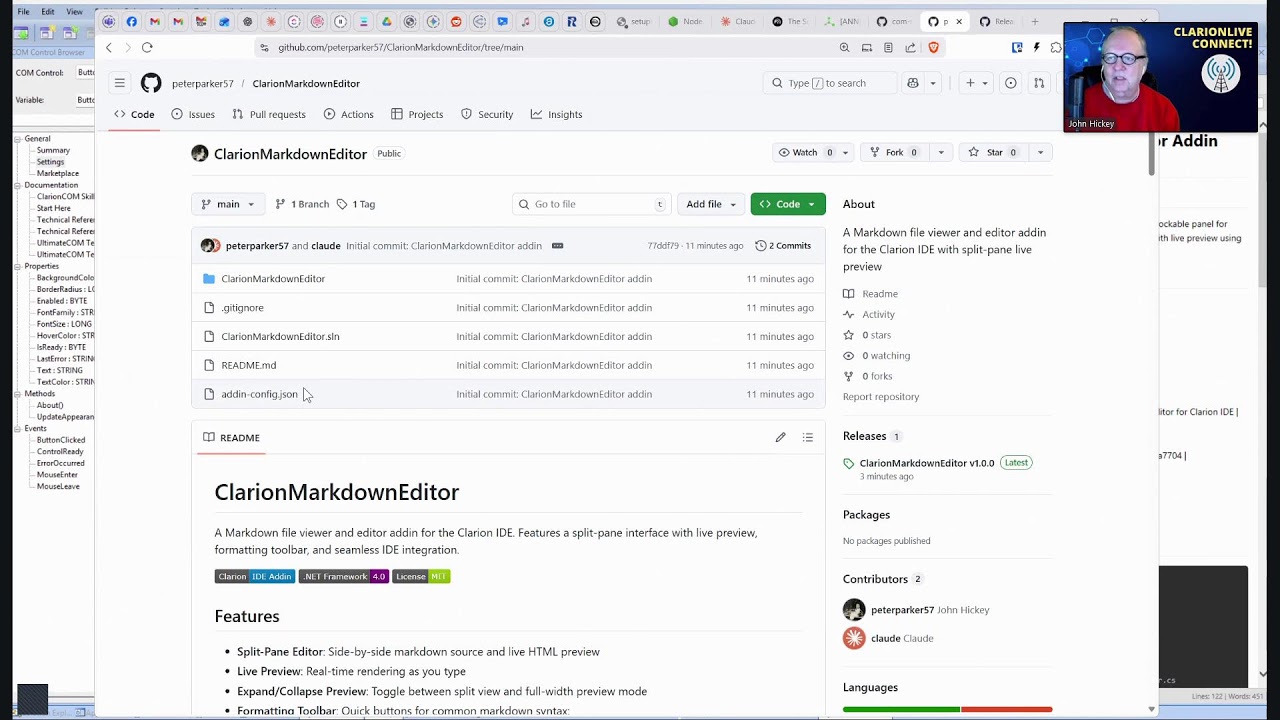
Task: Click the zoom magnifier in address bar
Action: (x=844, y=47)
